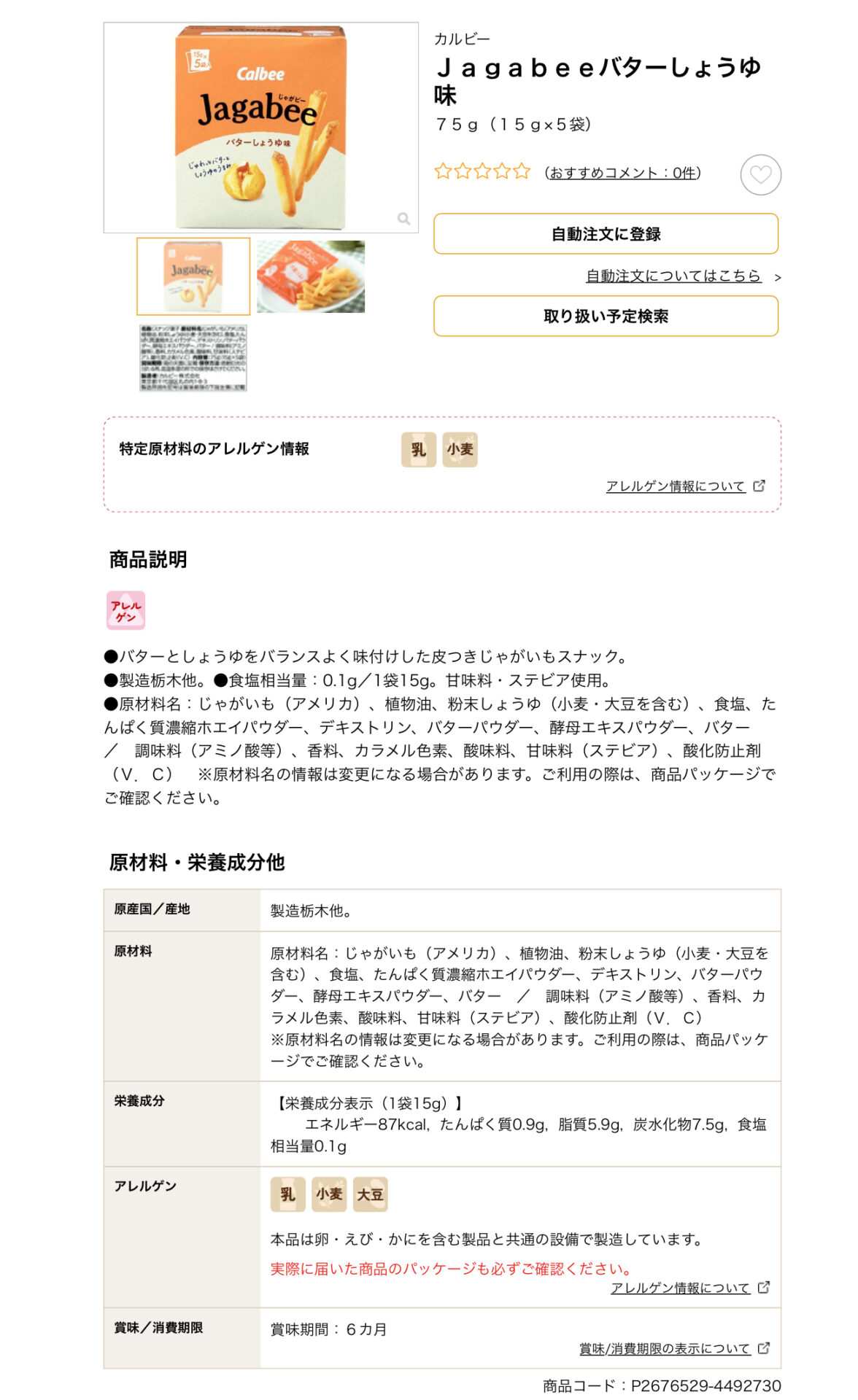Open the おすすめコメント：0件 link
The width and height of the screenshot is (858, 1400).
622,173
